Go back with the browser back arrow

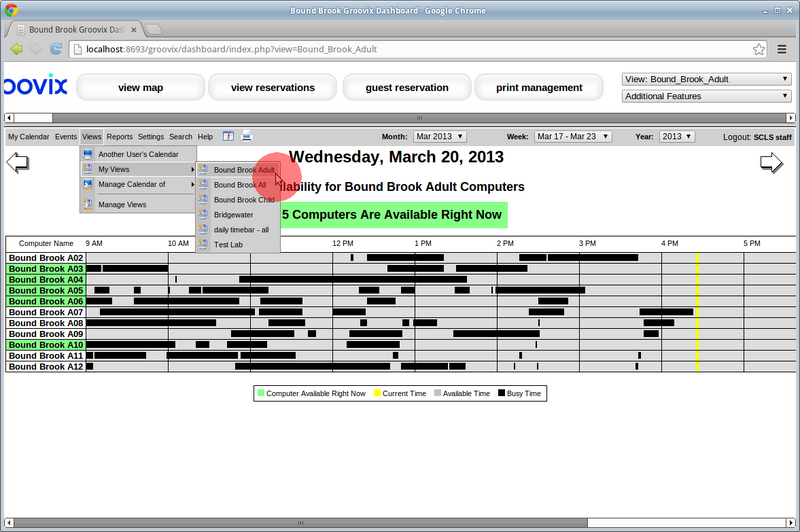click(16, 49)
